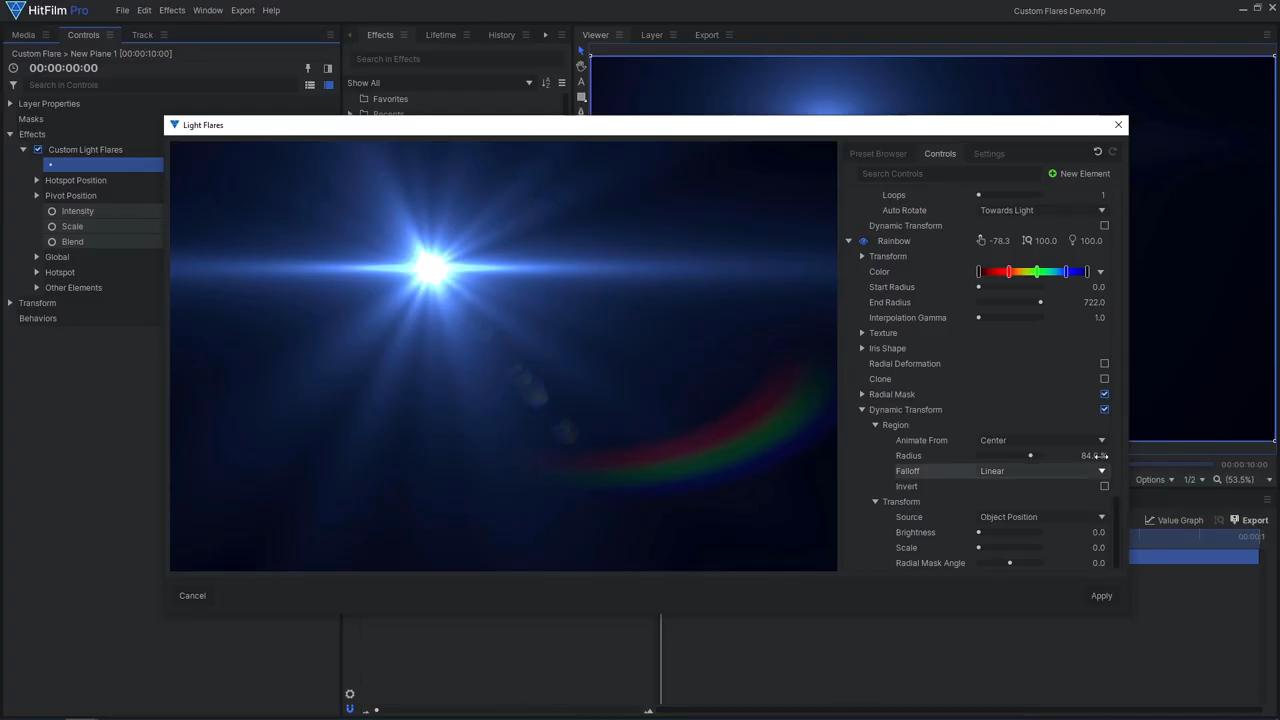The width and height of the screenshot is (1280, 720).
Task: Click the Apply button
Action: point(1101,596)
